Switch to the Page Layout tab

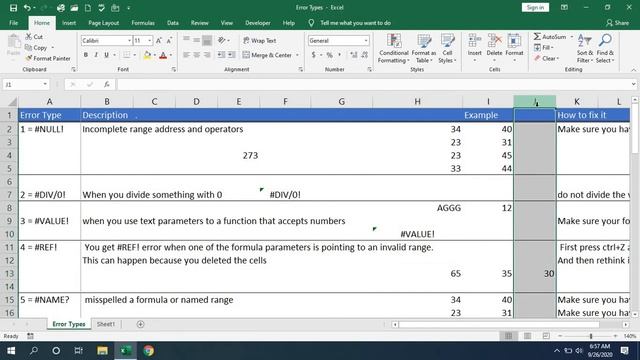pos(104,23)
